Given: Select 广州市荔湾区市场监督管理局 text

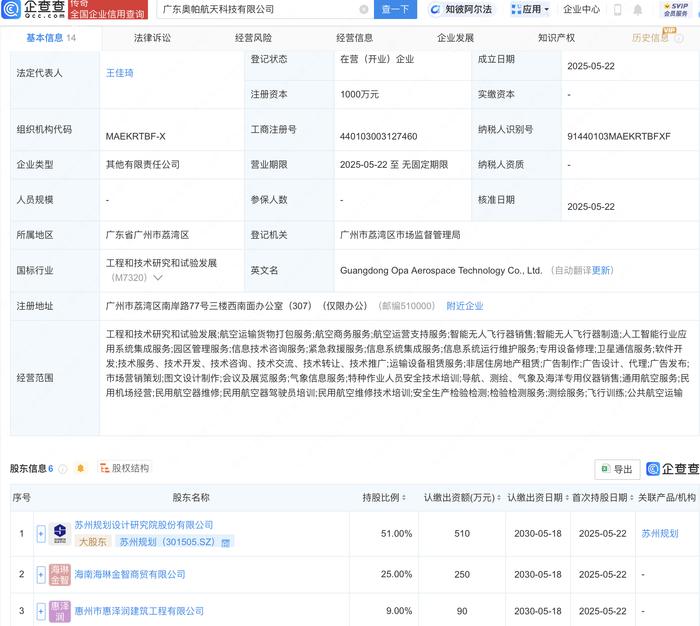Looking at the screenshot, I should point(400,235).
